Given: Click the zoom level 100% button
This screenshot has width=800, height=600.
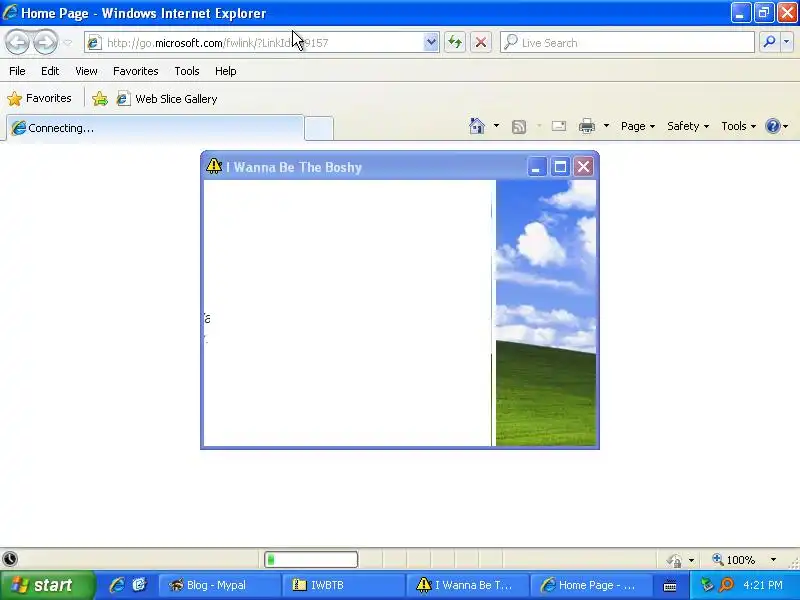Looking at the screenshot, I should click(x=735, y=560).
